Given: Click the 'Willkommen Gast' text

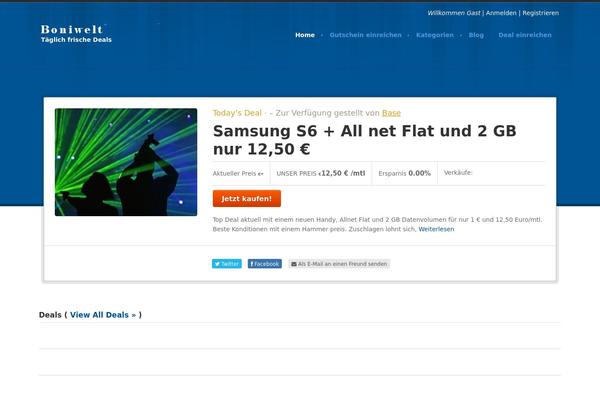Looking at the screenshot, I should (454, 13).
